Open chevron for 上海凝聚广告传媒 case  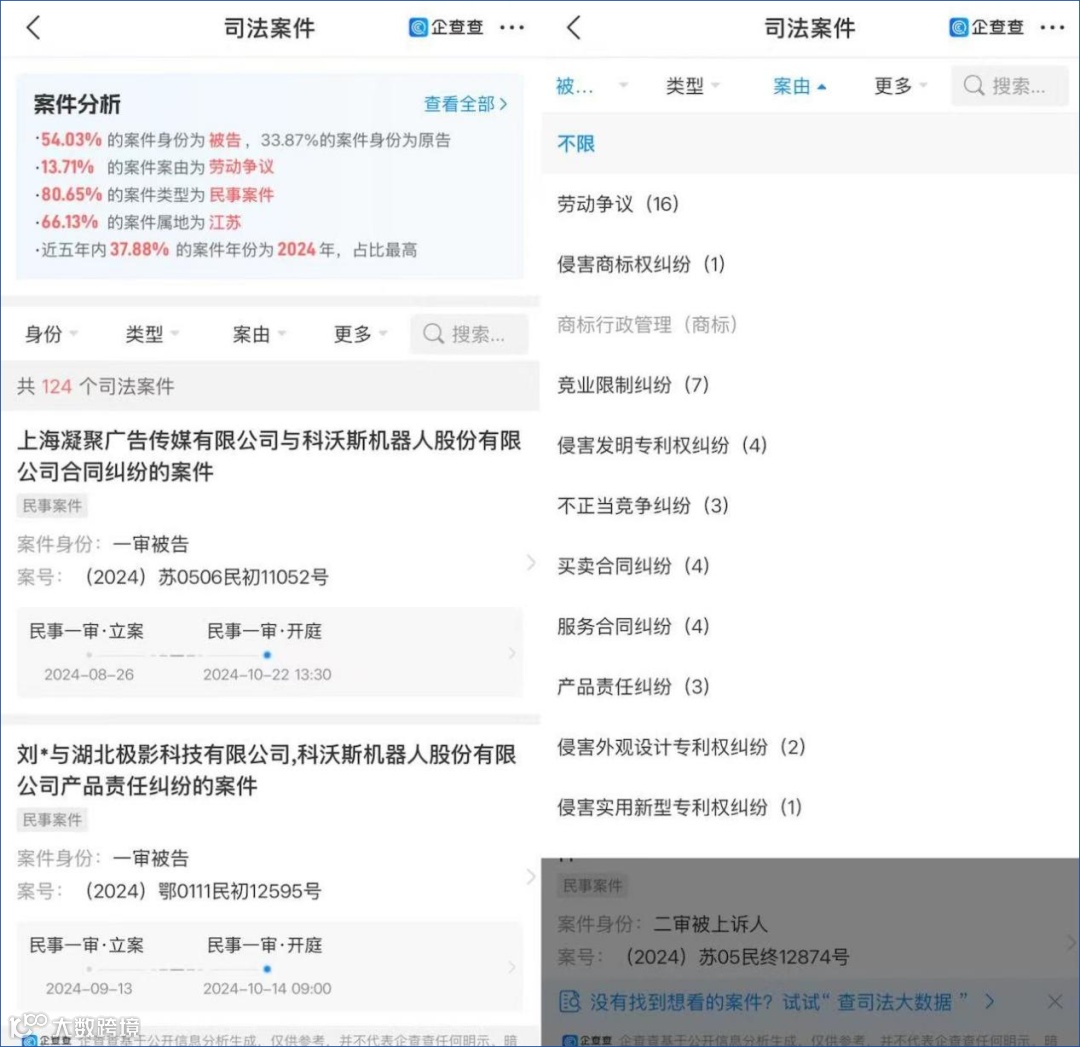point(530,563)
